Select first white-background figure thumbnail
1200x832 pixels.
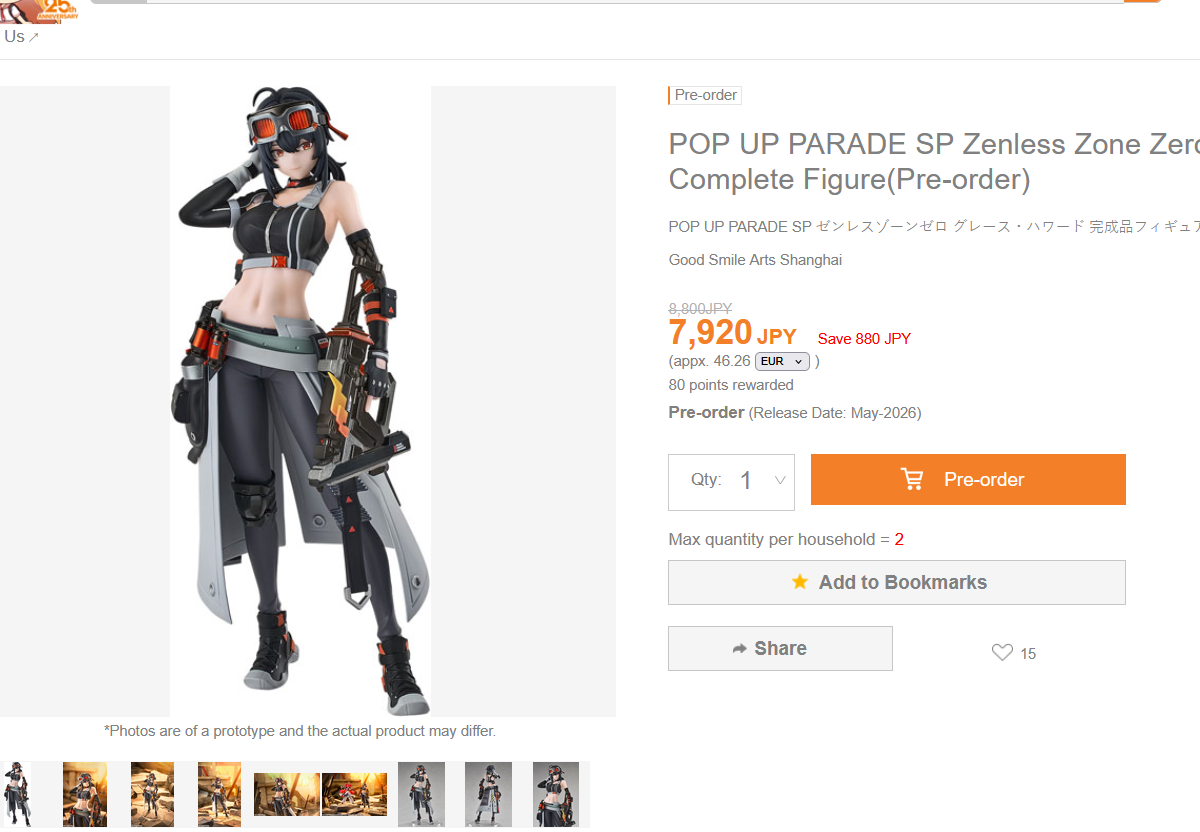click(16, 794)
